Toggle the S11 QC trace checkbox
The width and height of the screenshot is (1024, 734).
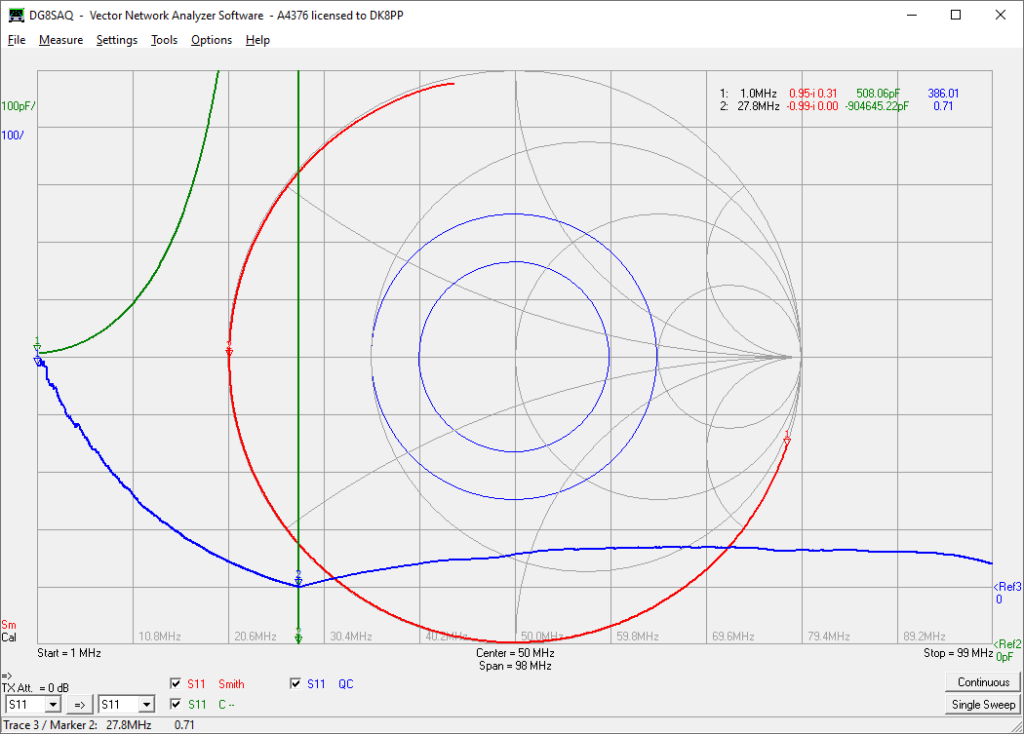coord(296,684)
